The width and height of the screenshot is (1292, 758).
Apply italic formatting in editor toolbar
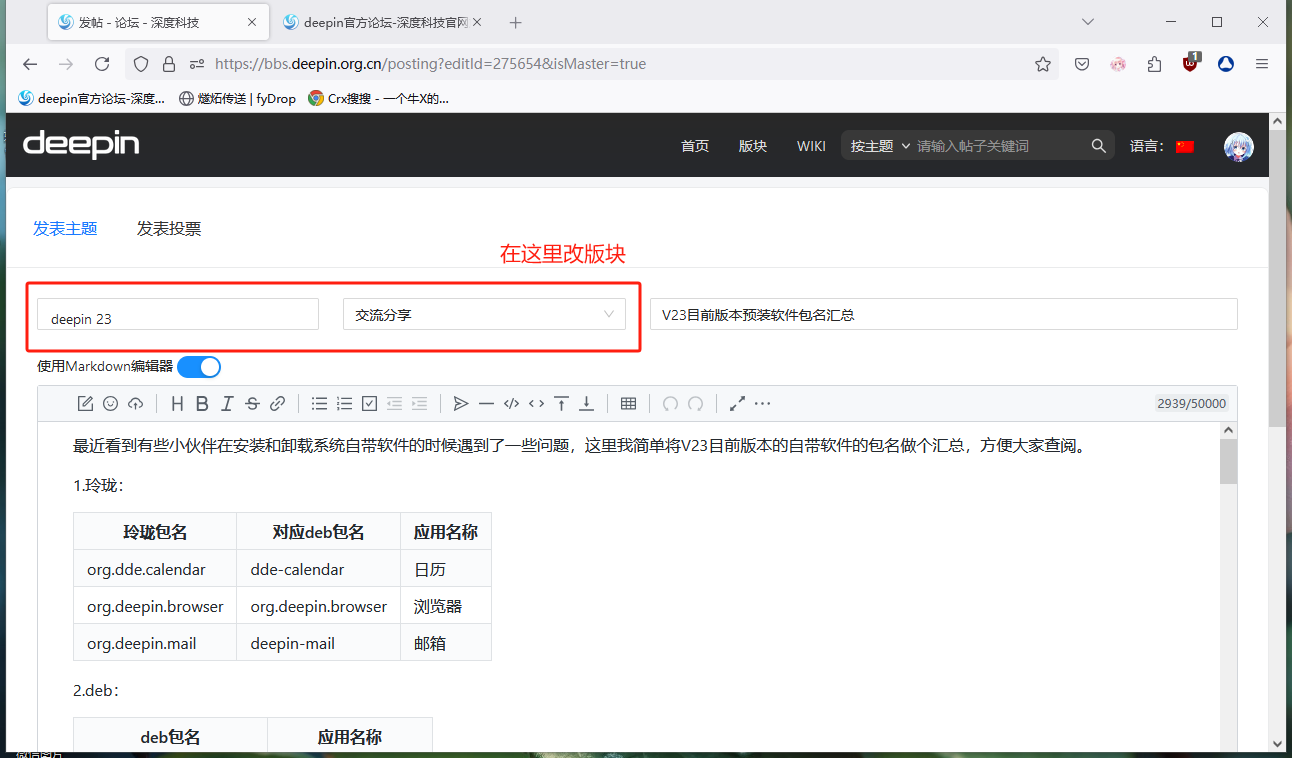pyautogui.click(x=227, y=404)
